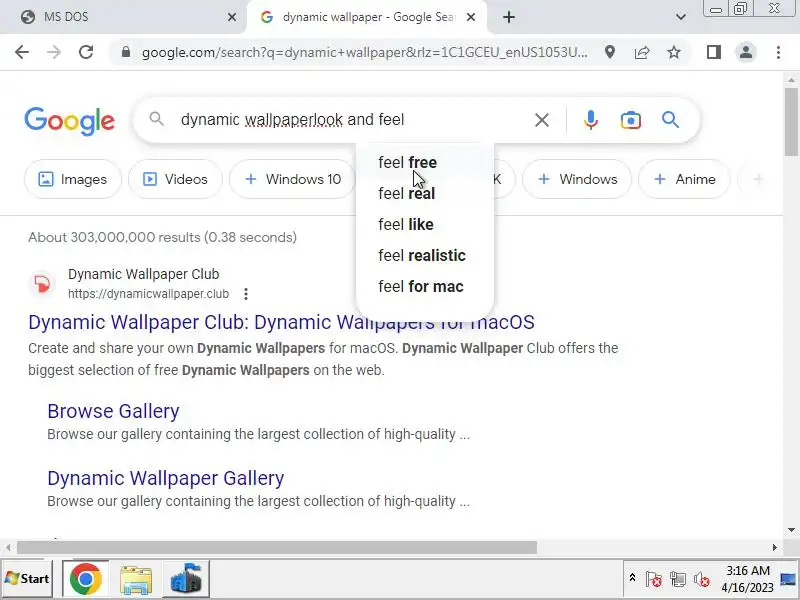Open File Explorer from taskbar

click(x=136, y=579)
